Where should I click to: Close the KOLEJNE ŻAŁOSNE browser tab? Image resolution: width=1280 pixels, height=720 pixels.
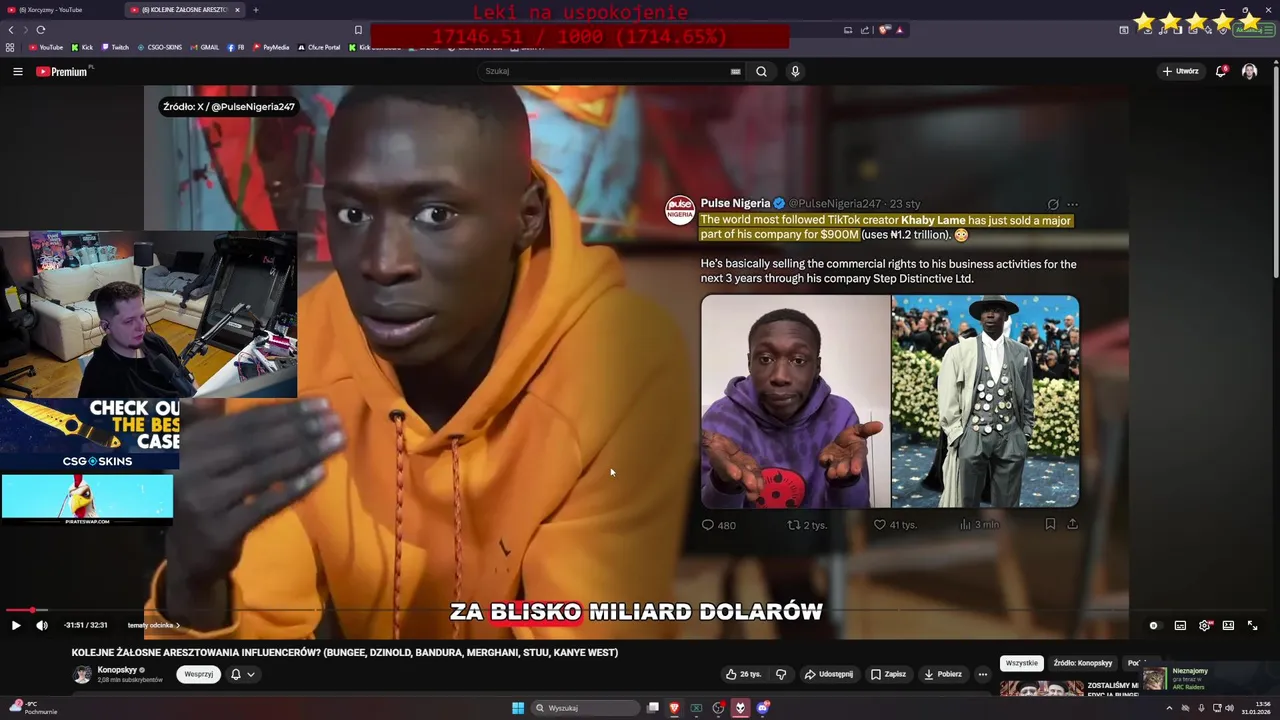click(238, 10)
